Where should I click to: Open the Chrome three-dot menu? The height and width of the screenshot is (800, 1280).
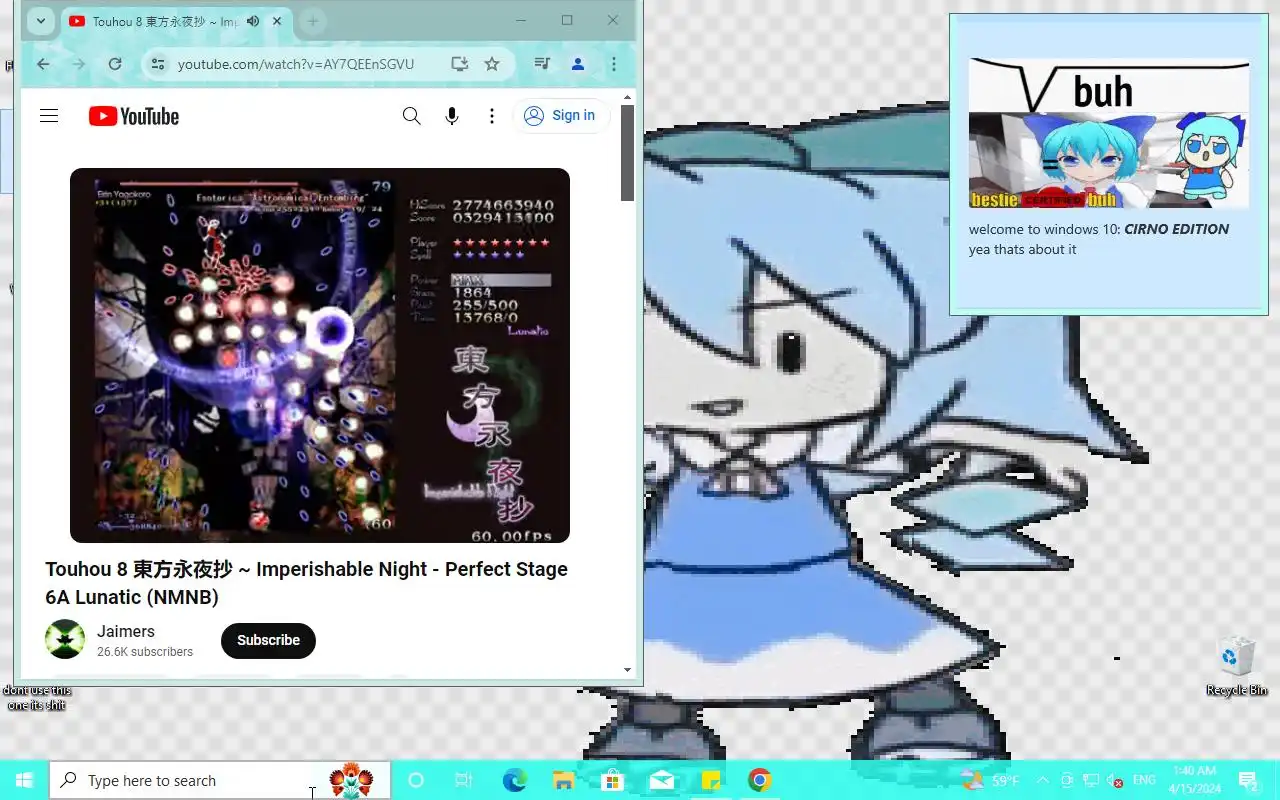[614, 64]
